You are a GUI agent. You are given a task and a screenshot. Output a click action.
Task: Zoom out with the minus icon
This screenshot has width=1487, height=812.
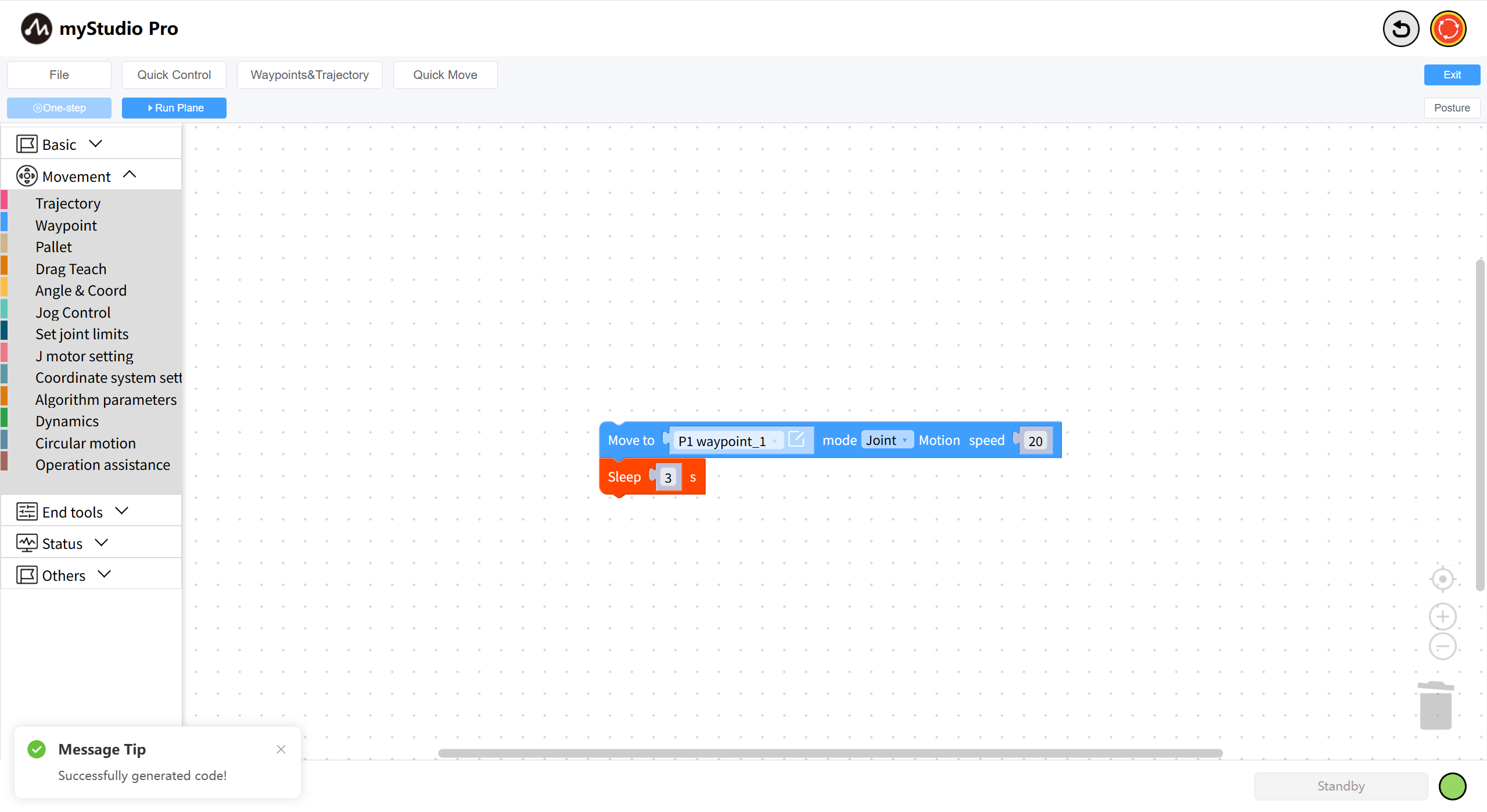click(x=1442, y=646)
